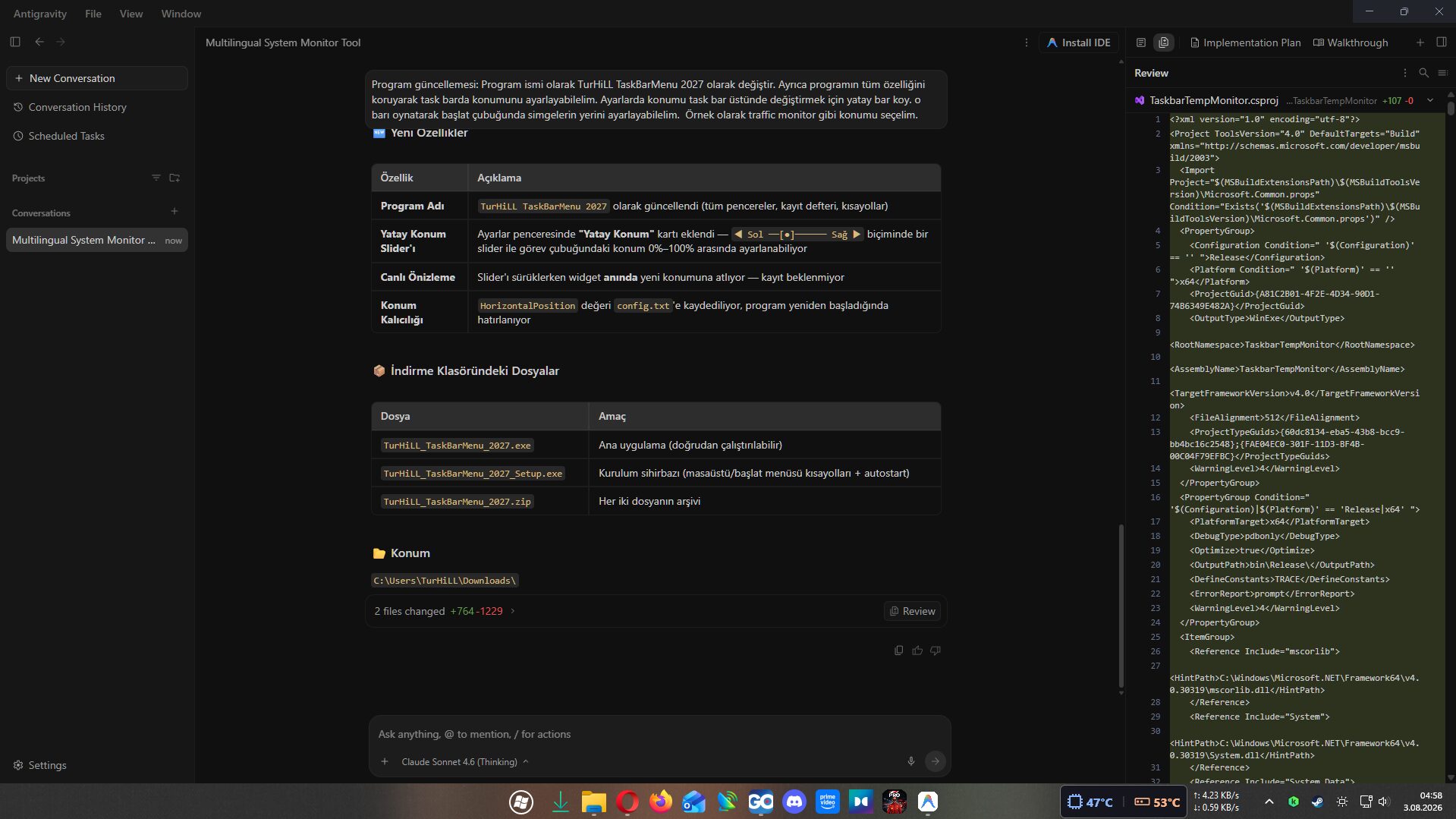
Task: Open Settings in the sidebar
Action: pyautogui.click(x=40, y=765)
